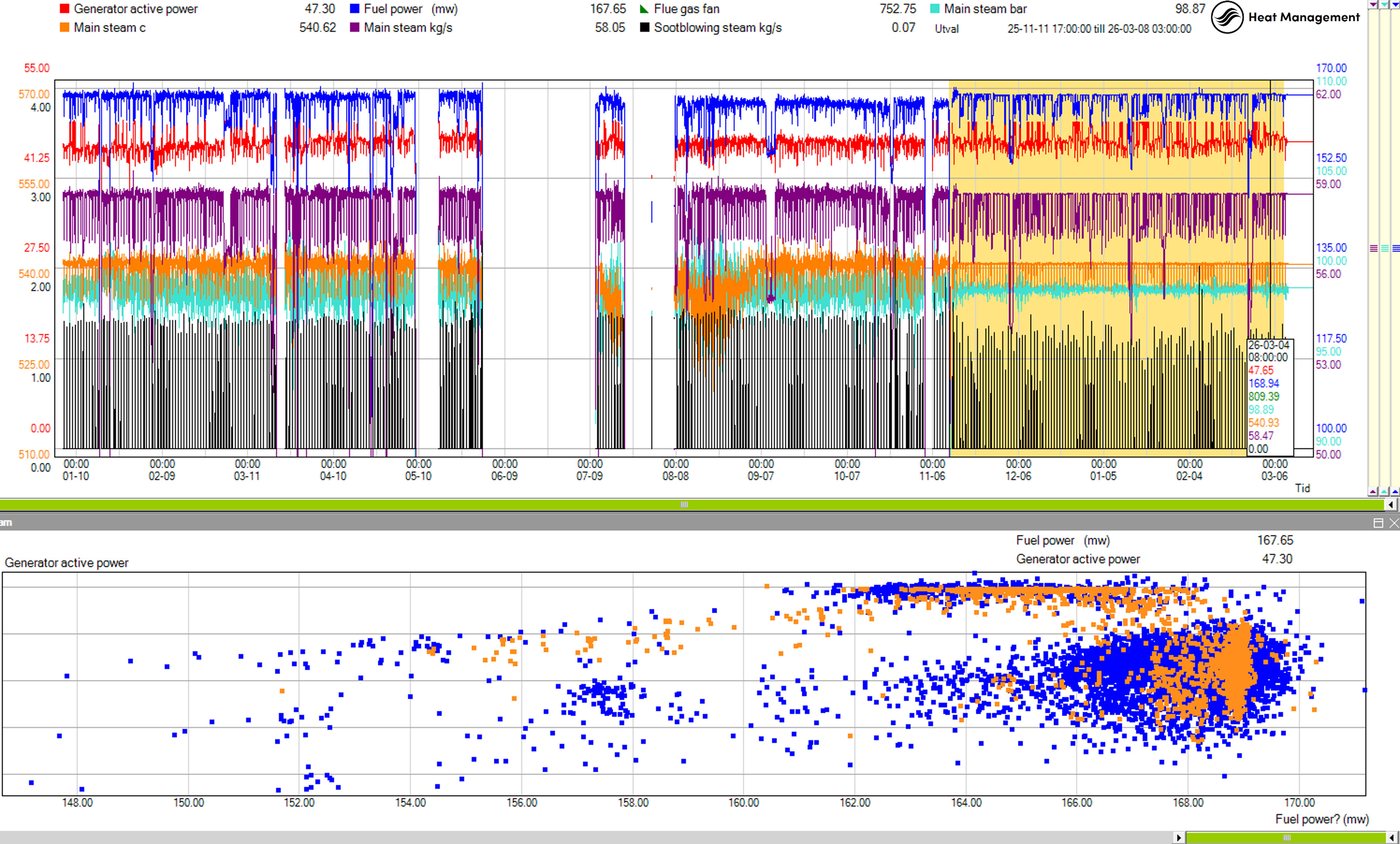1400x844 pixels.
Task: Click the 167.65 value in scatter panel legend
Action: (x=1275, y=540)
